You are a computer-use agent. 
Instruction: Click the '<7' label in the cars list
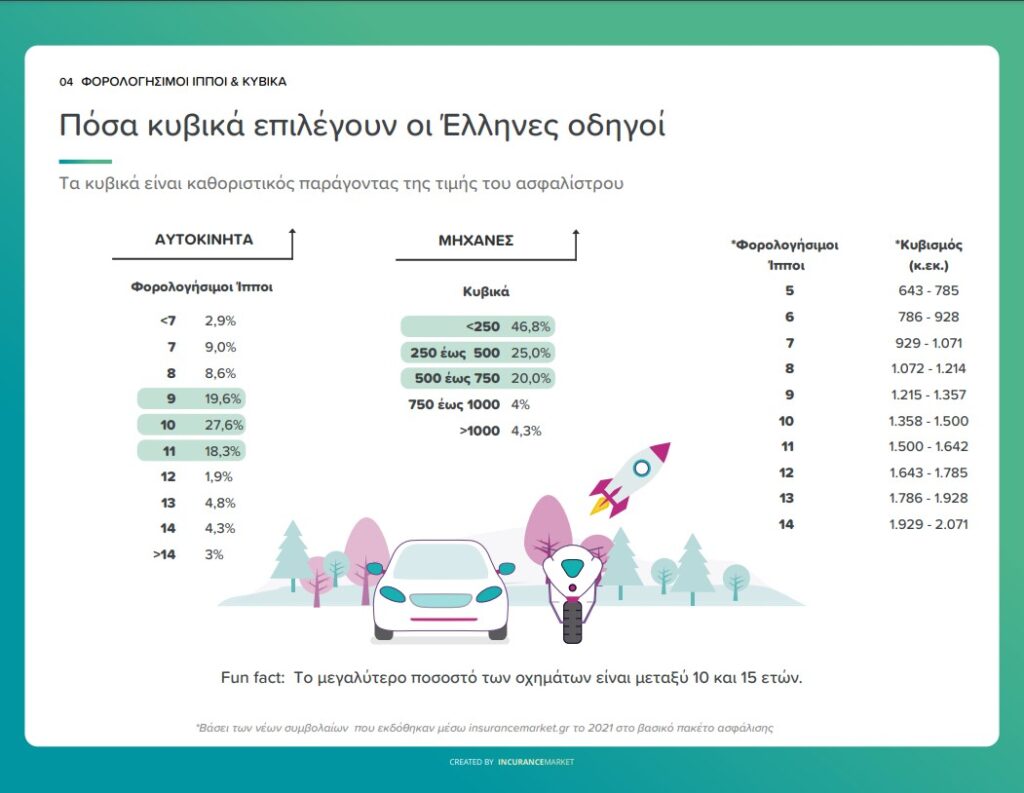click(168, 321)
